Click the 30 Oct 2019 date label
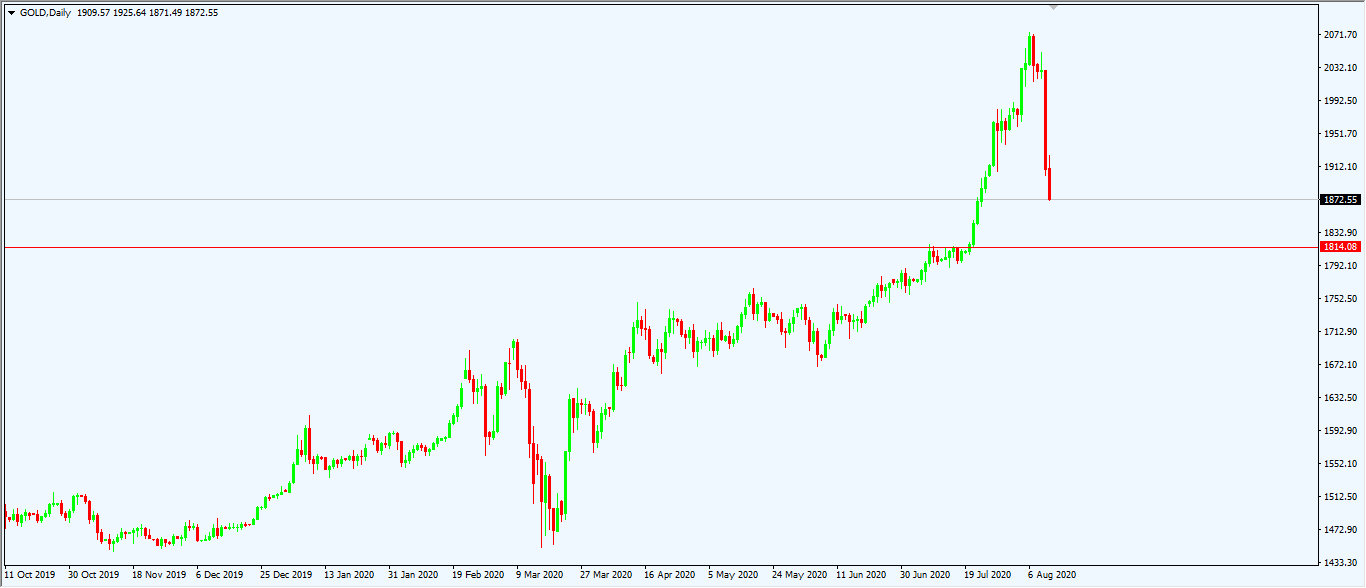The image size is (1366, 588). tap(93, 575)
